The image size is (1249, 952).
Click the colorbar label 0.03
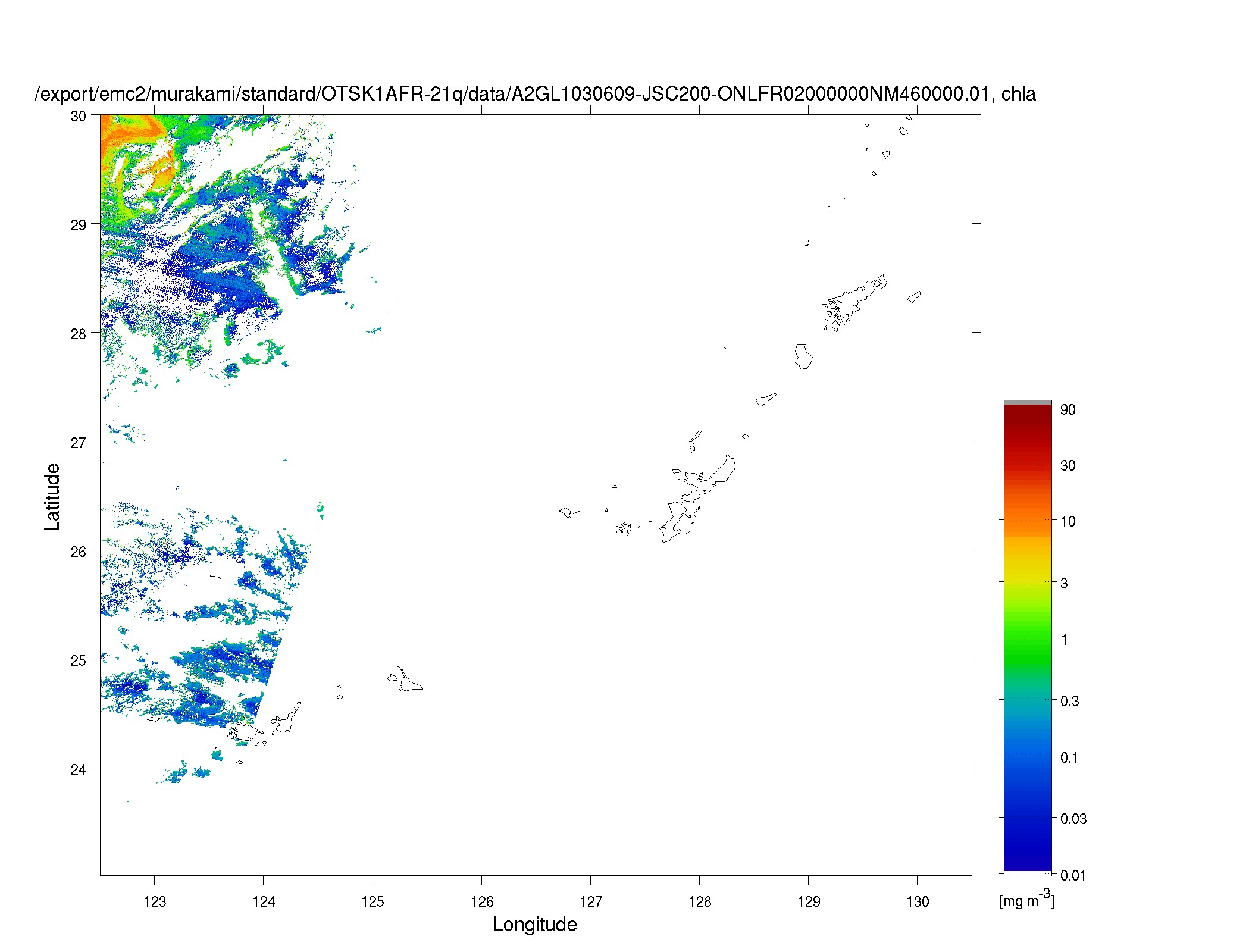pos(1073,819)
